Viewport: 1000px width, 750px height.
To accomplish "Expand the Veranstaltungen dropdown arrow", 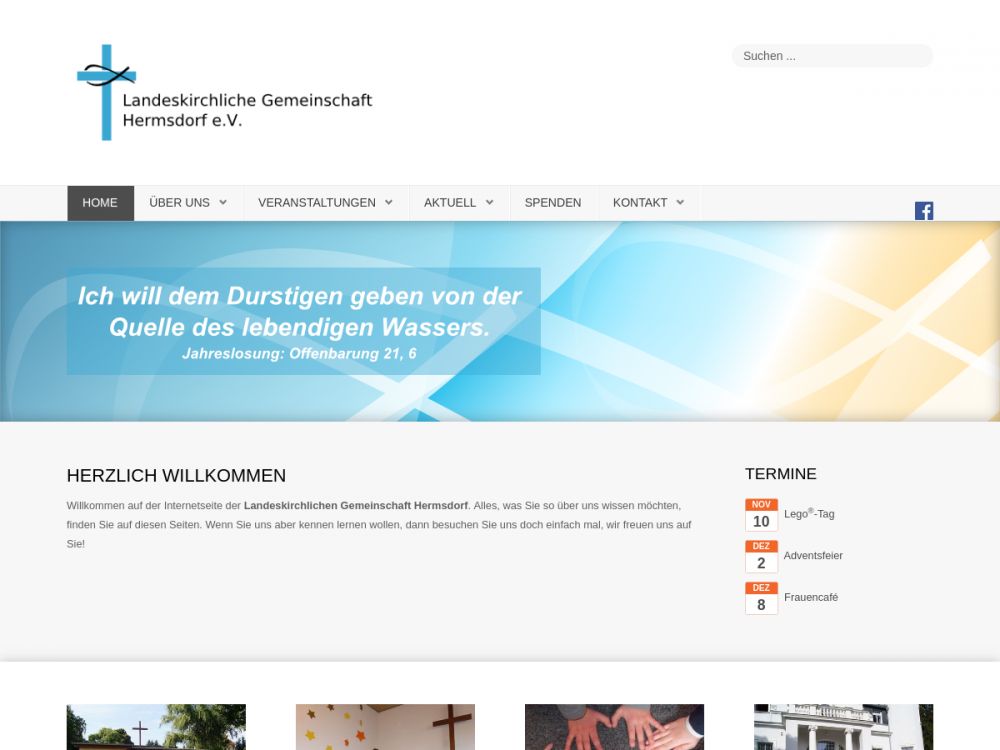I will pos(389,203).
